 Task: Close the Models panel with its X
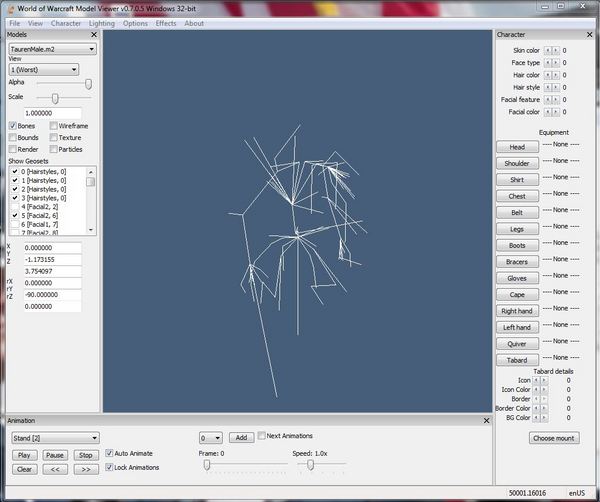[x=93, y=34]
